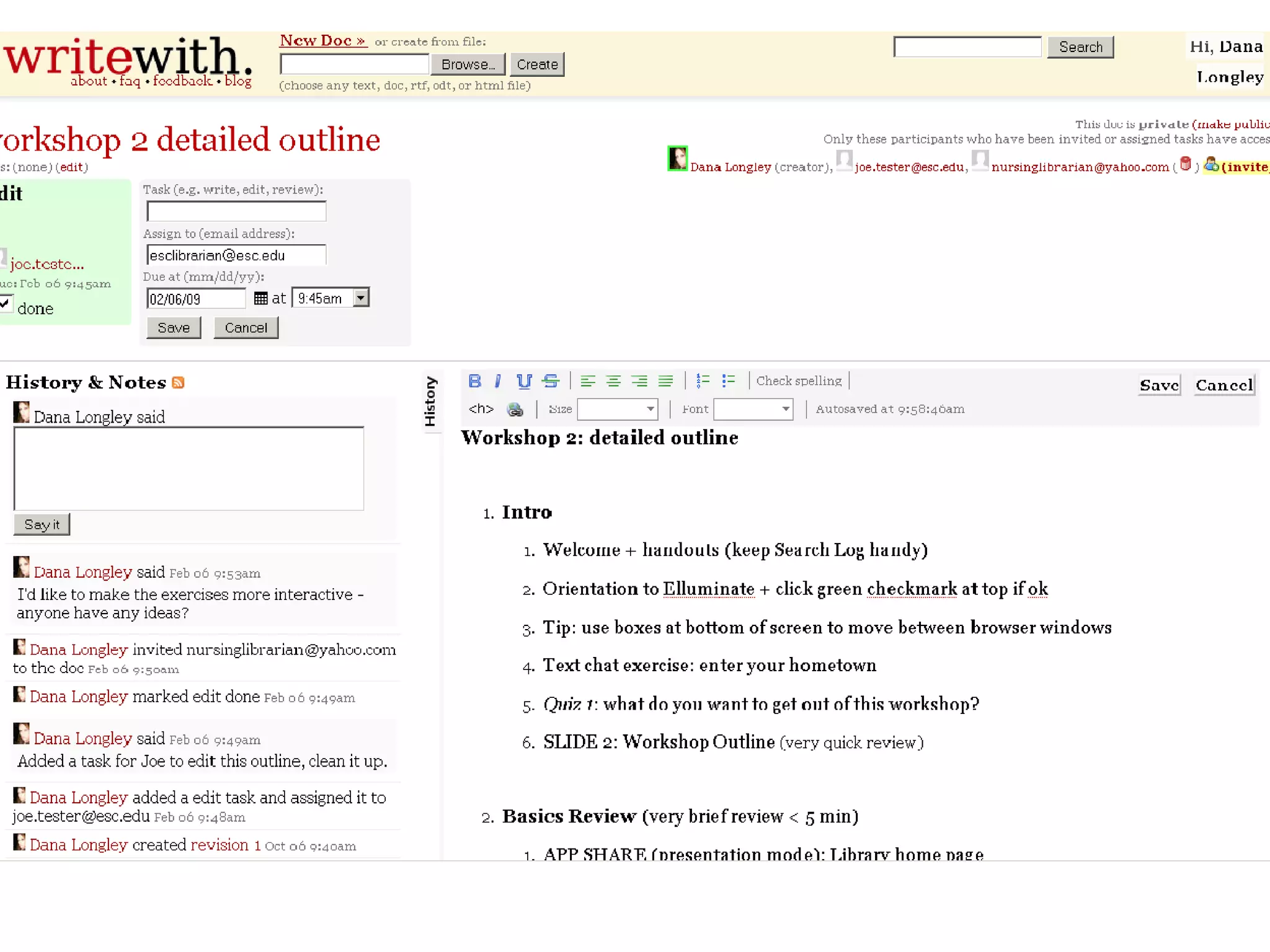Click the New Doc link
The image size is (1270, 952).
pos(322,41)
